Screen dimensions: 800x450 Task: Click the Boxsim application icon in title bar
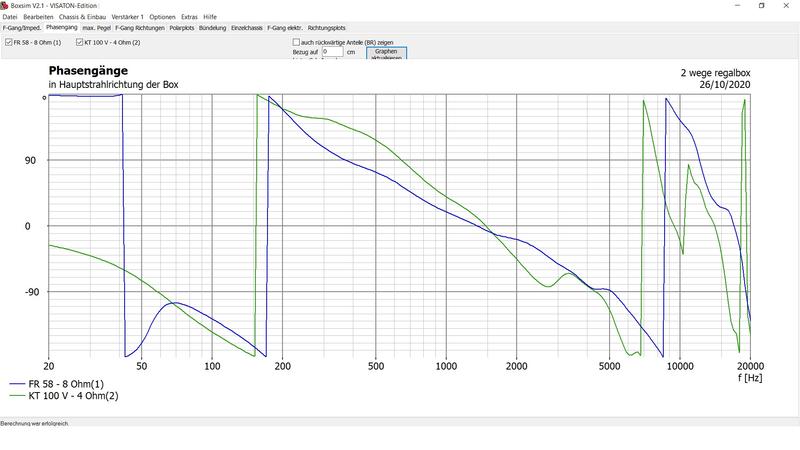click(x=5, y=5)
